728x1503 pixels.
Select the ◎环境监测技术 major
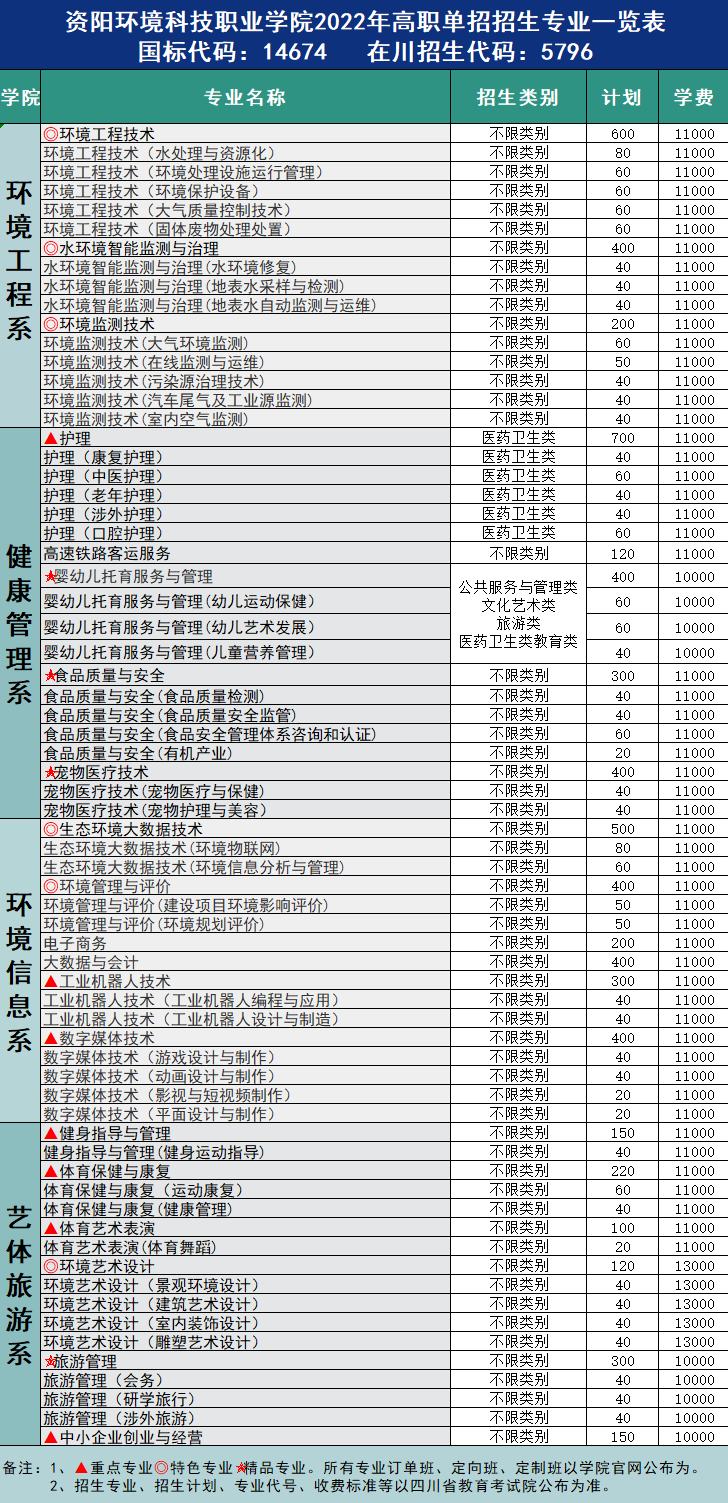[245, 324]
